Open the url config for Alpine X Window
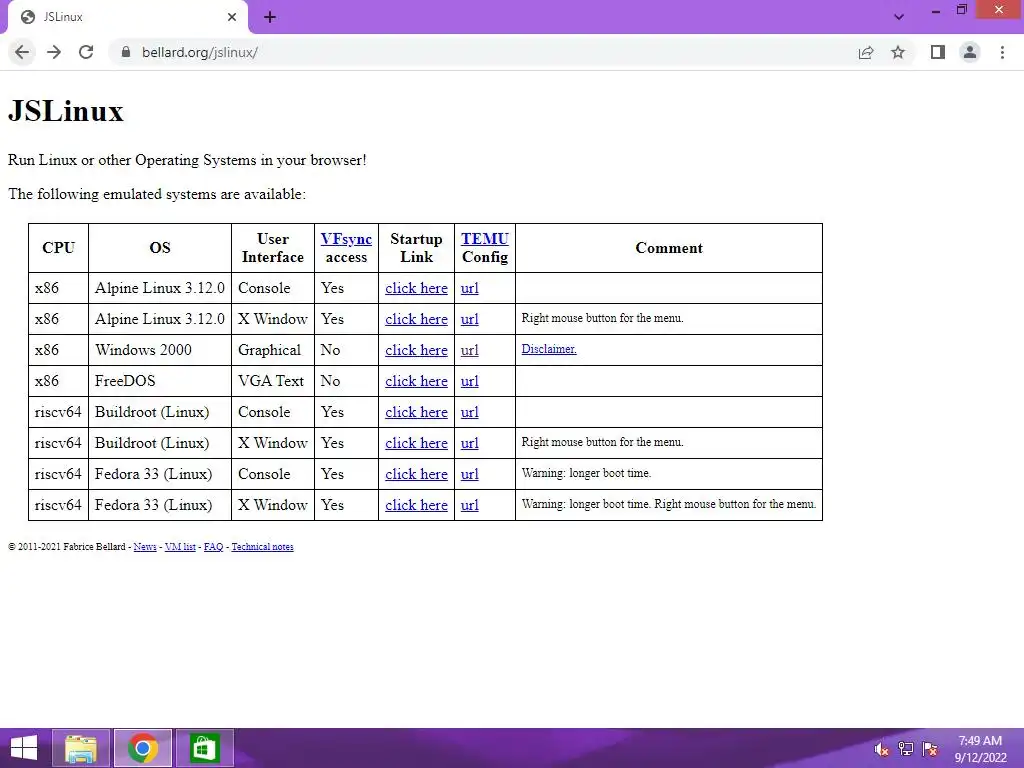Screen dimensions: 1024x768 click(470, 319)
